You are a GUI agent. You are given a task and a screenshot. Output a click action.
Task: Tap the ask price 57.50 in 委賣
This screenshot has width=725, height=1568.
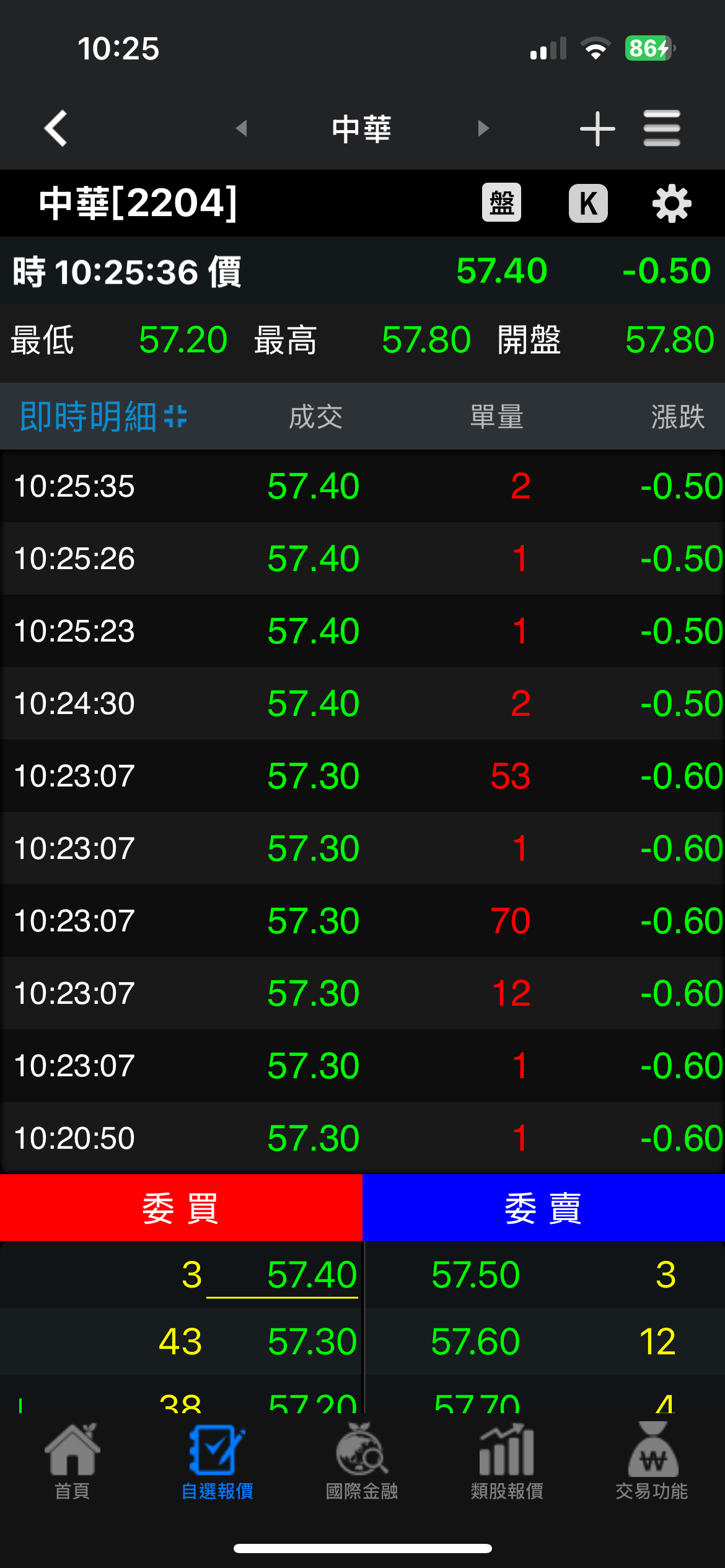pos(475,1275)
